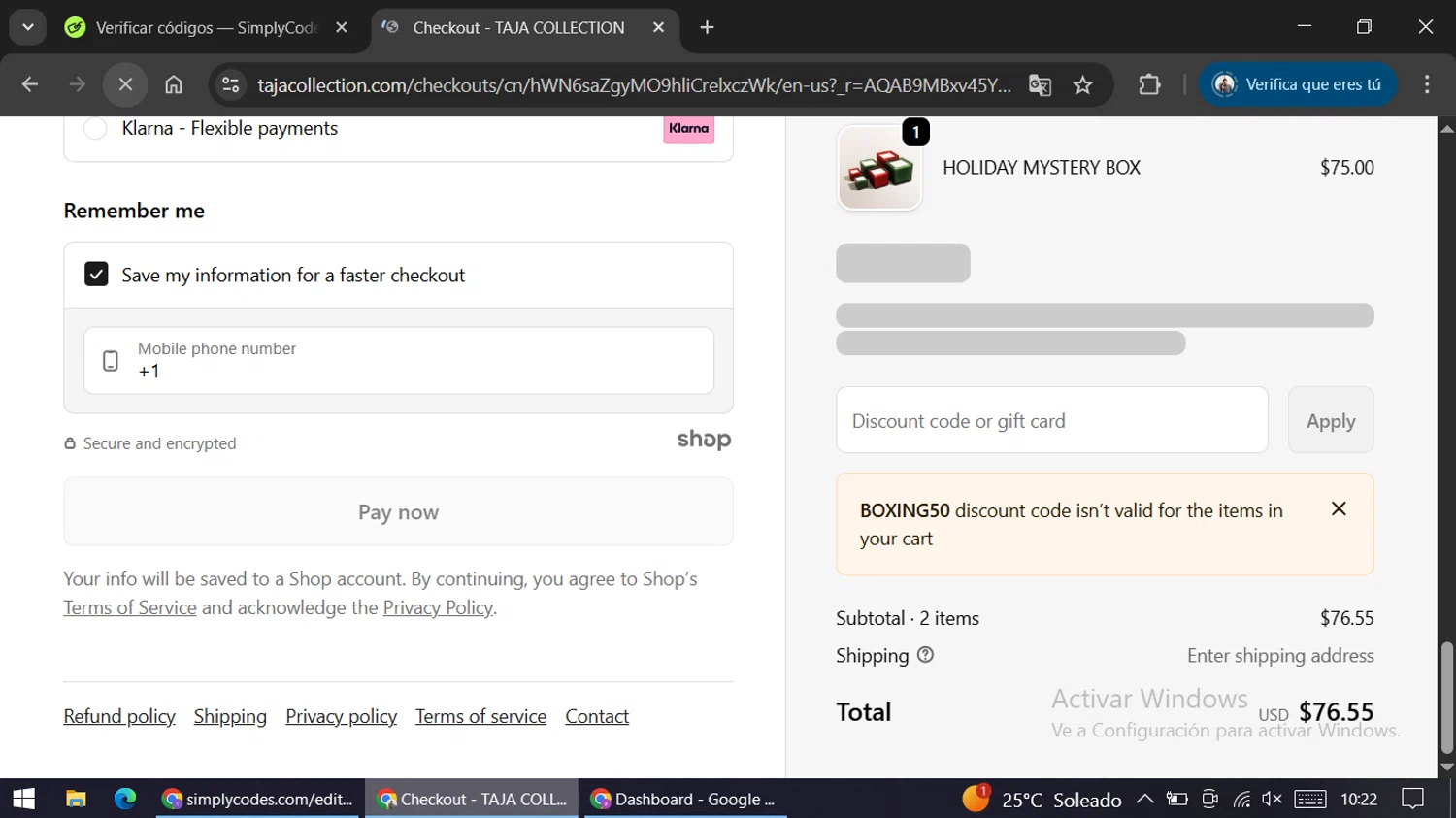Screen dimensions: 1456x818
Task: Open site information icon in address bar
Action: coord(231,84)
